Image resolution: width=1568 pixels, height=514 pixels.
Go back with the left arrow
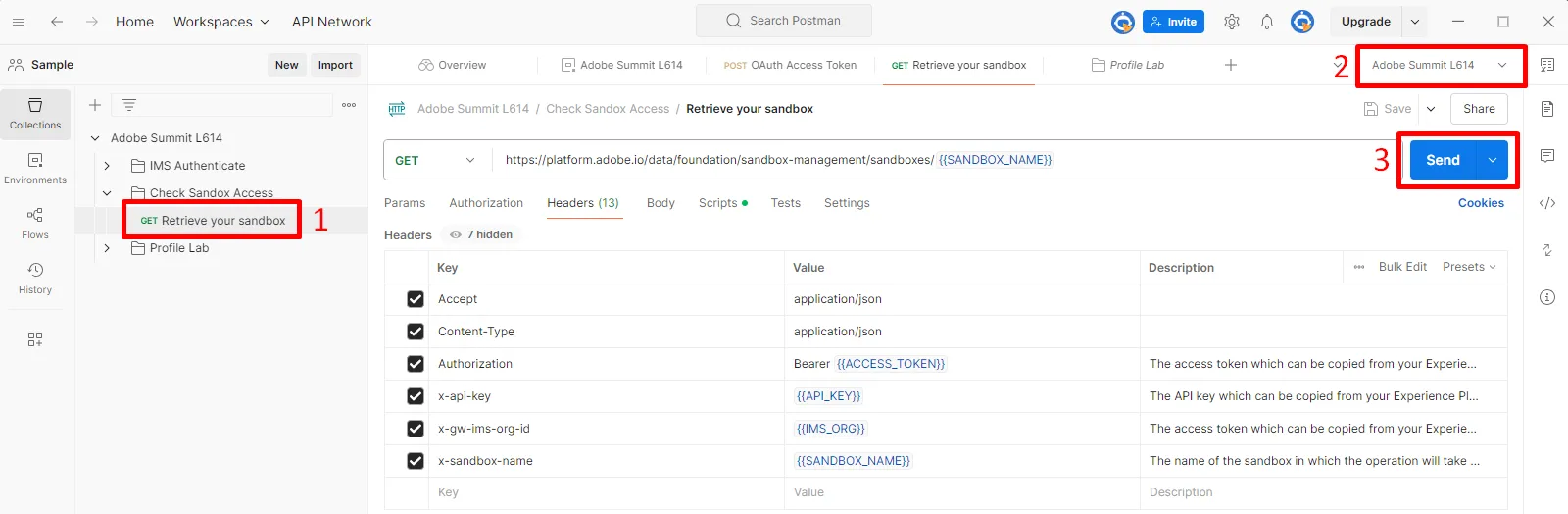click(57, 22)
